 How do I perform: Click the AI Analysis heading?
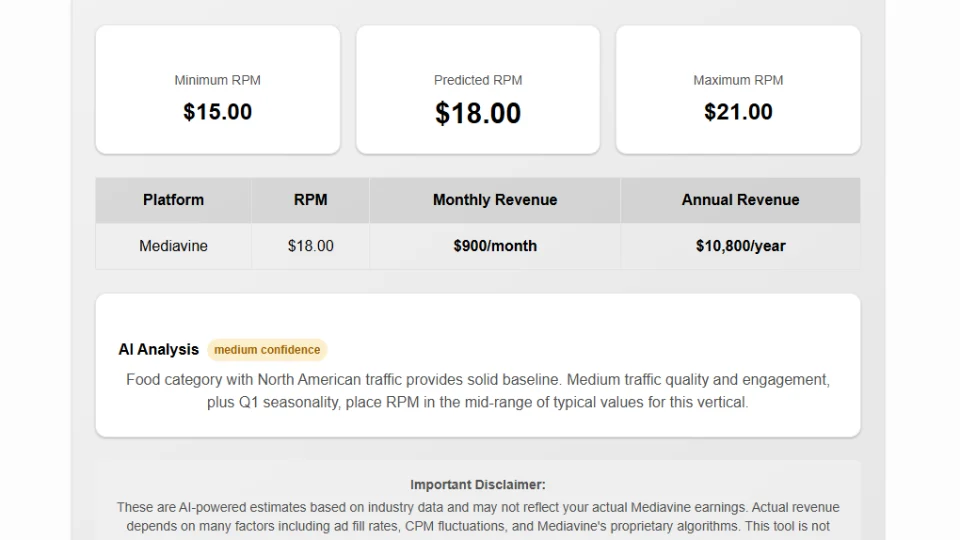tap(158, 350)
